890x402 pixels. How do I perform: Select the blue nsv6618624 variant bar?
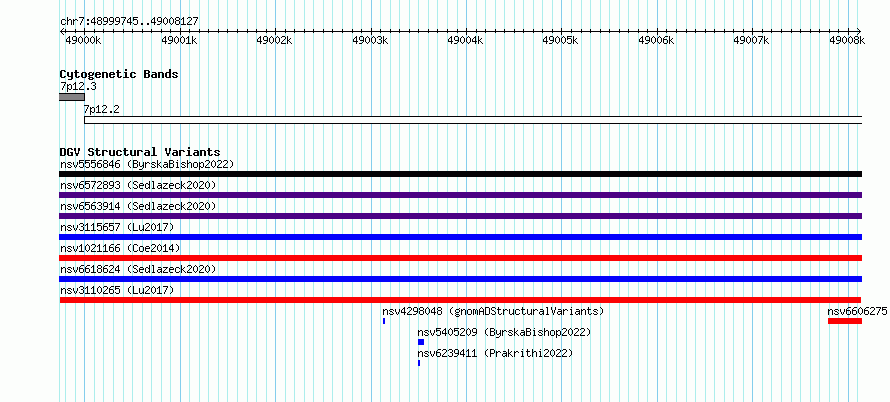click(x=460, y=279)
